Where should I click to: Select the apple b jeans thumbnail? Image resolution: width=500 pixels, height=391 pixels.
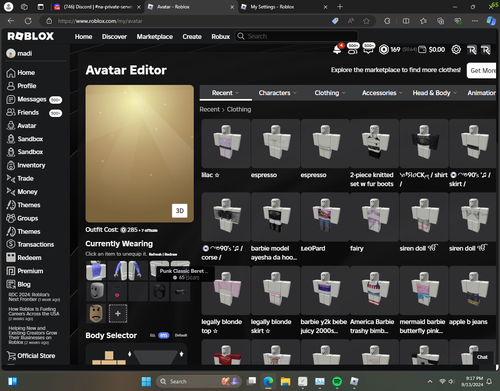point(473,290)
